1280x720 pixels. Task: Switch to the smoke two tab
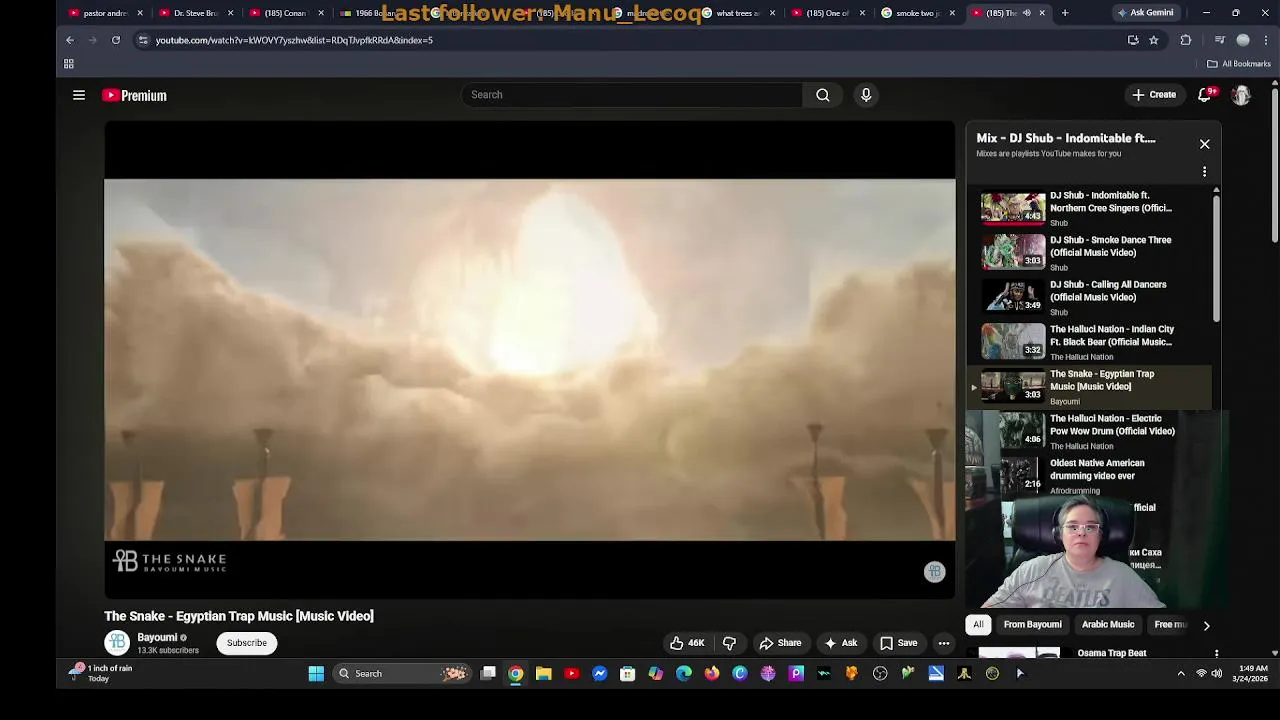point(917,13)
